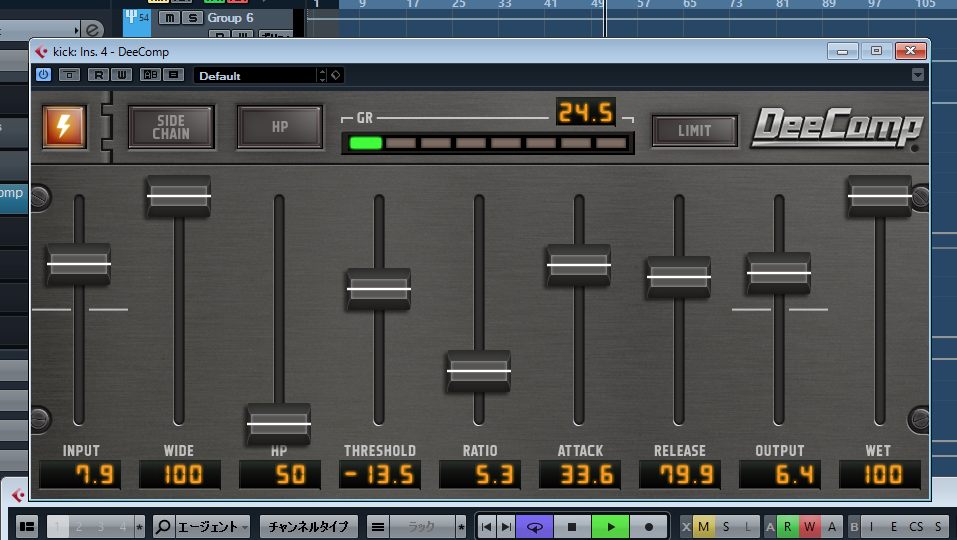Toggle Read automation R in plugin header

pyautogui.click(x=98, y=75)
